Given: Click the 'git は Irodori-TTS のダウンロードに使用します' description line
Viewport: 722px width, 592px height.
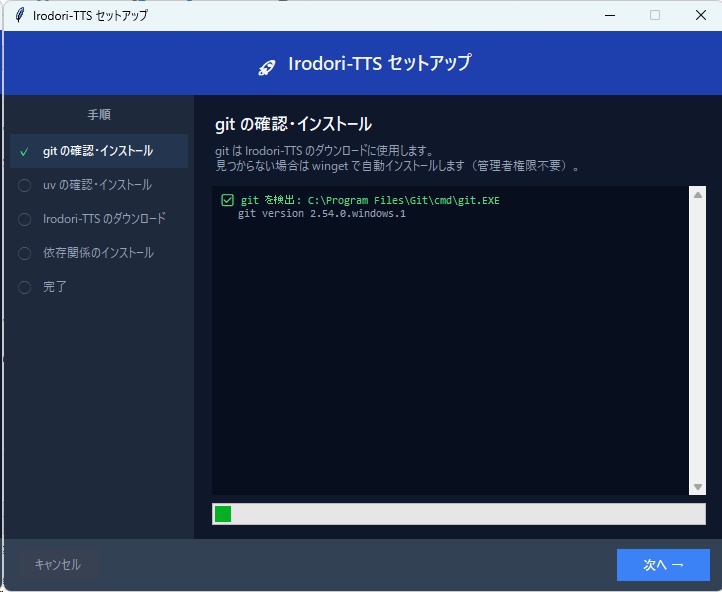Looking at the screenshot, I should [x=324, y=151].
